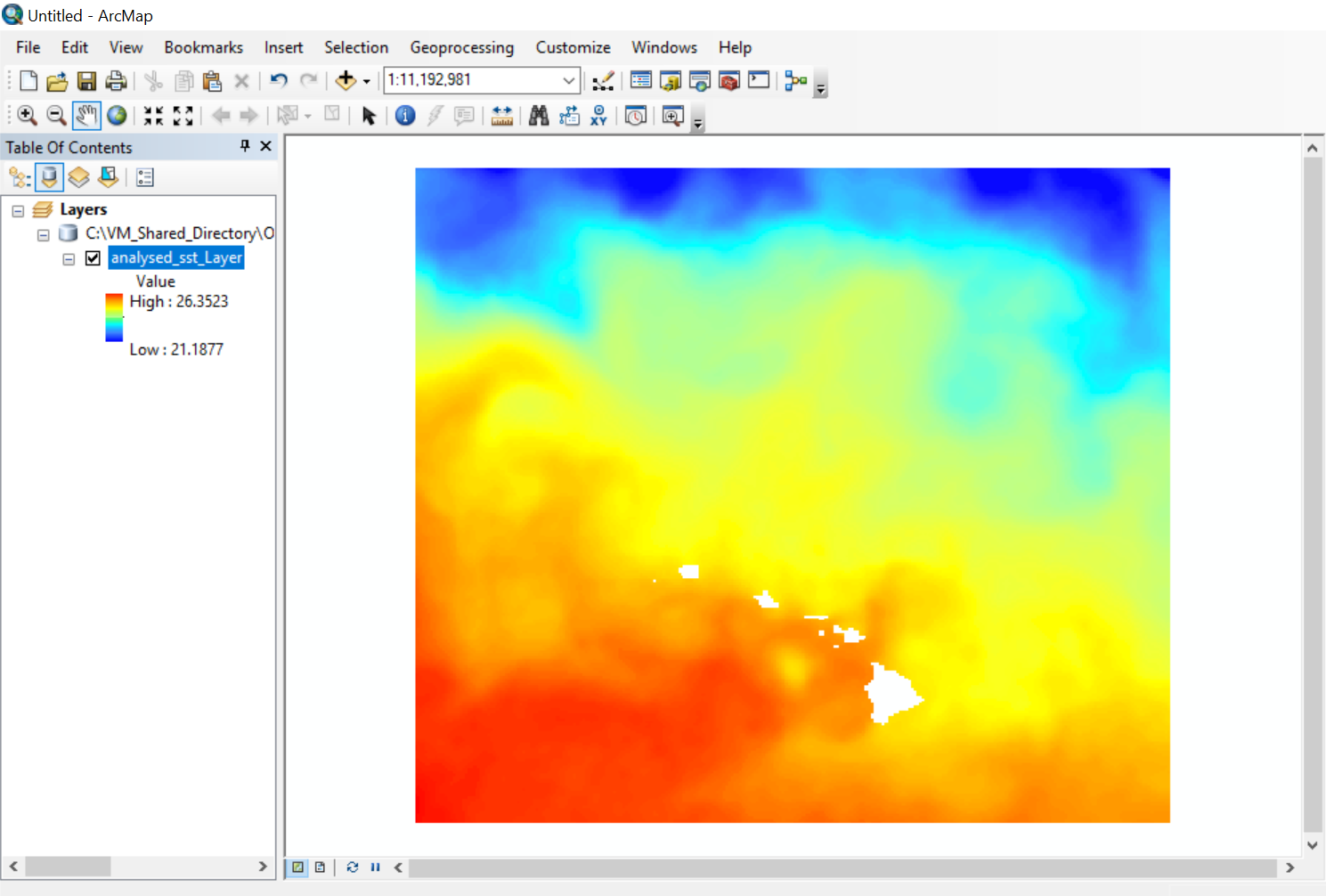The image size is (1326, 896).
Task: Click the Auto Hide pin button
Action: pyautogui.click(x=245, y=146)
